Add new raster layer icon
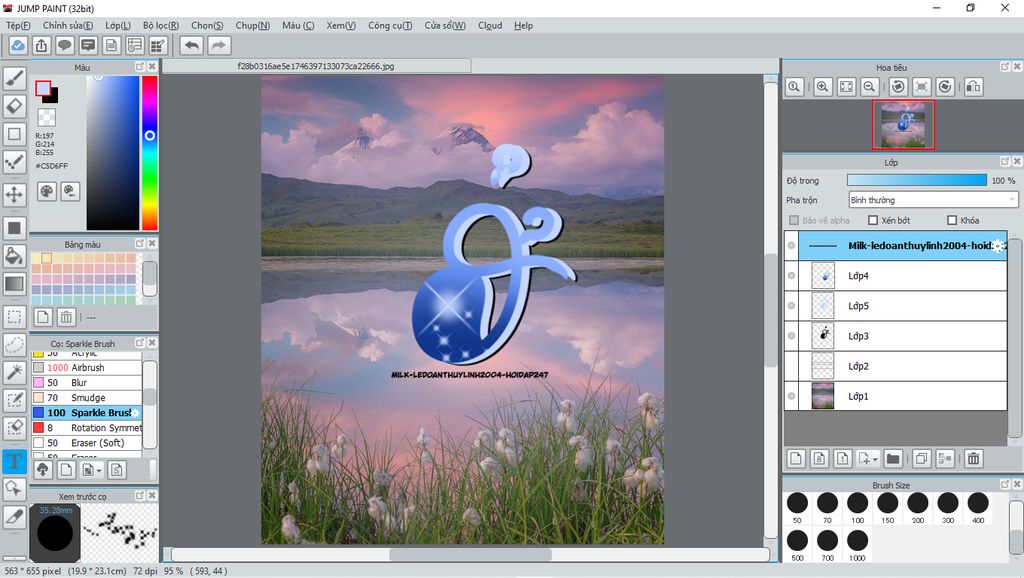This screenshot has width=1024, height=578. click(795, 458)
